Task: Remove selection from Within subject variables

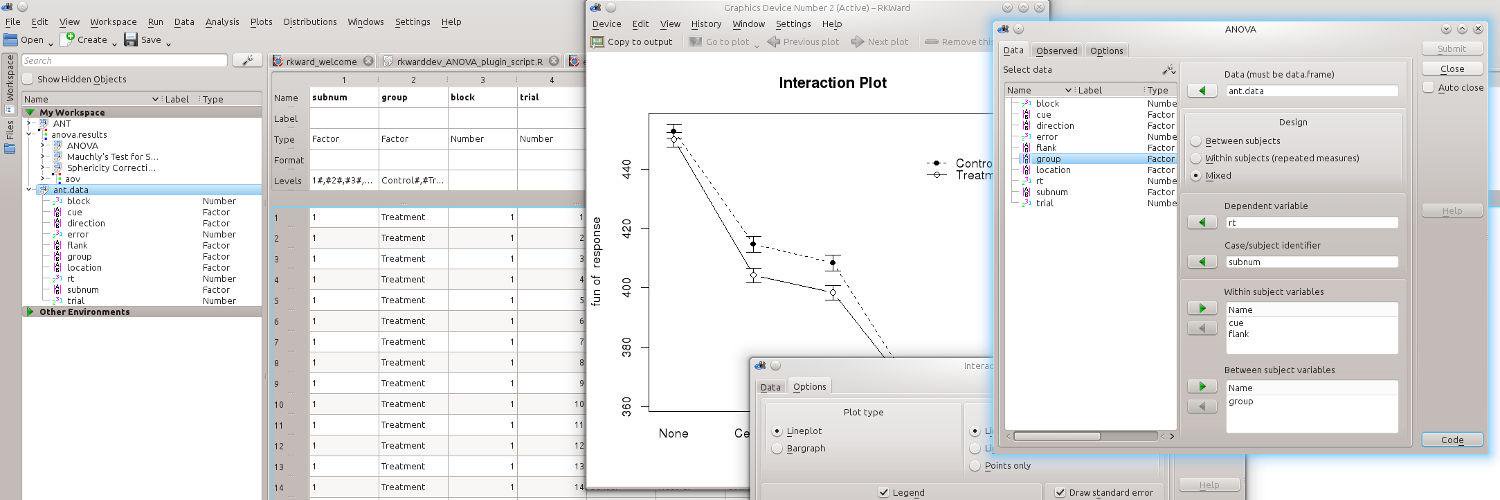Action: click(1202, 329)
